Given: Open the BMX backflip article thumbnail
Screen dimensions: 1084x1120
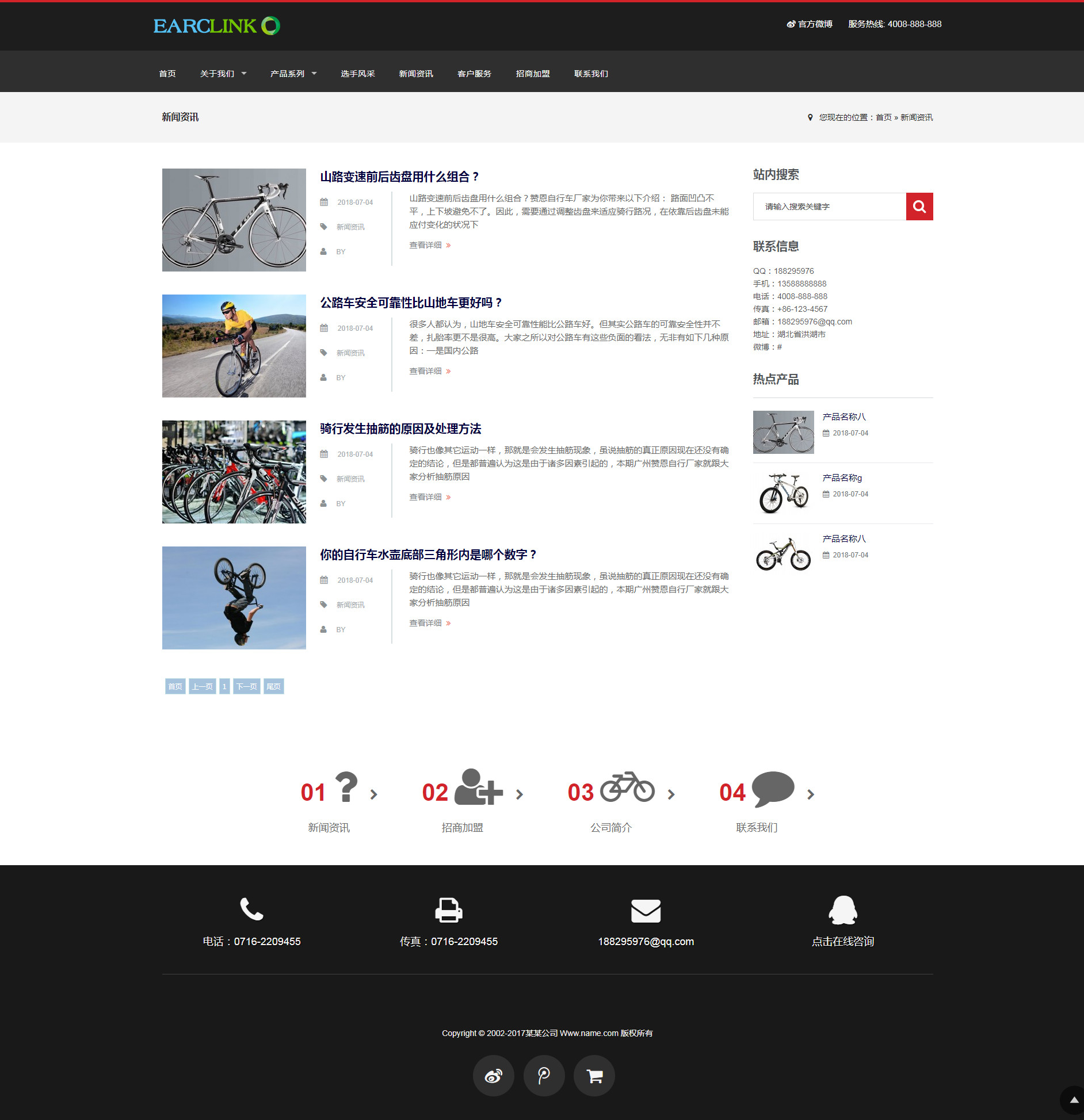Looking at the screenshot, I should coord(234,598).
